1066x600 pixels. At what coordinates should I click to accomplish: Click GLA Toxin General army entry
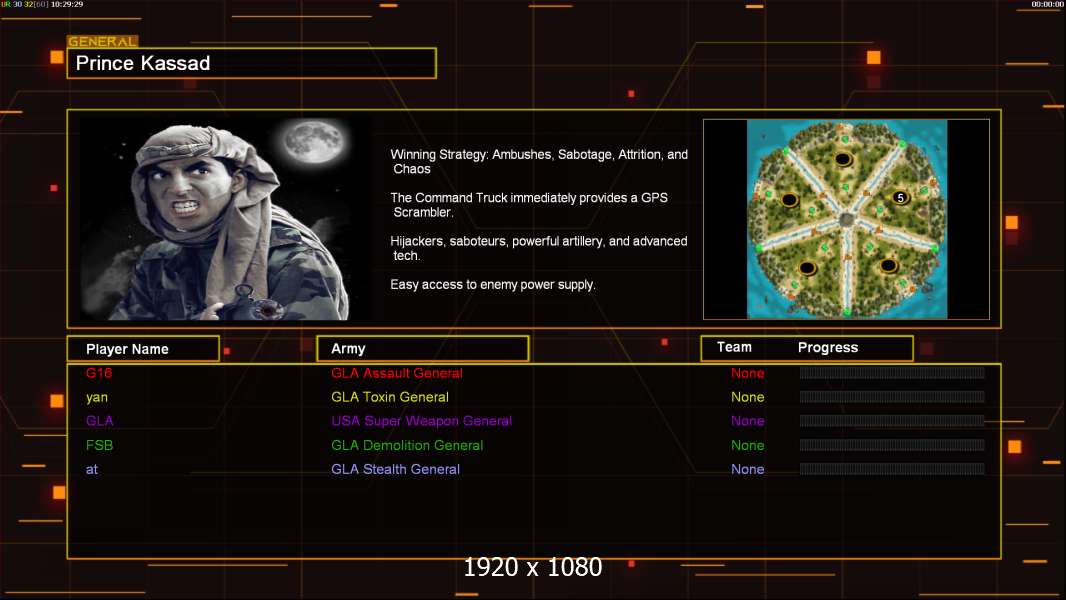pyautogui.click(x=390, y=397)
